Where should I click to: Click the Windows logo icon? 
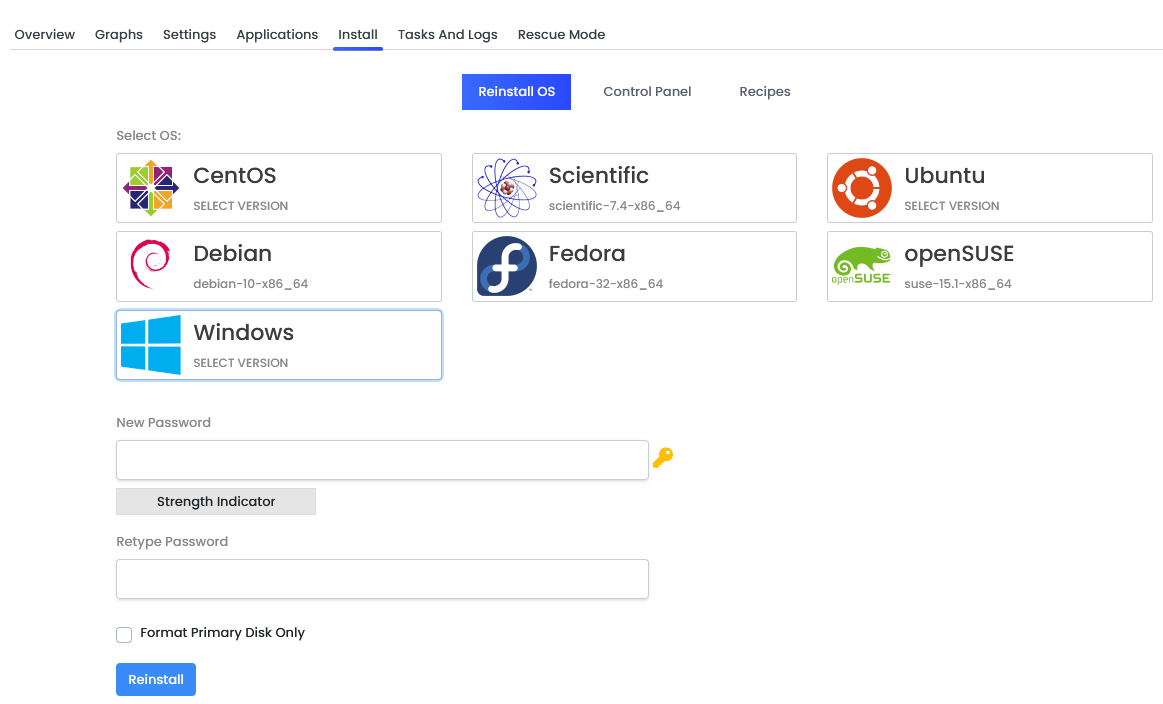tap(151, 345)
